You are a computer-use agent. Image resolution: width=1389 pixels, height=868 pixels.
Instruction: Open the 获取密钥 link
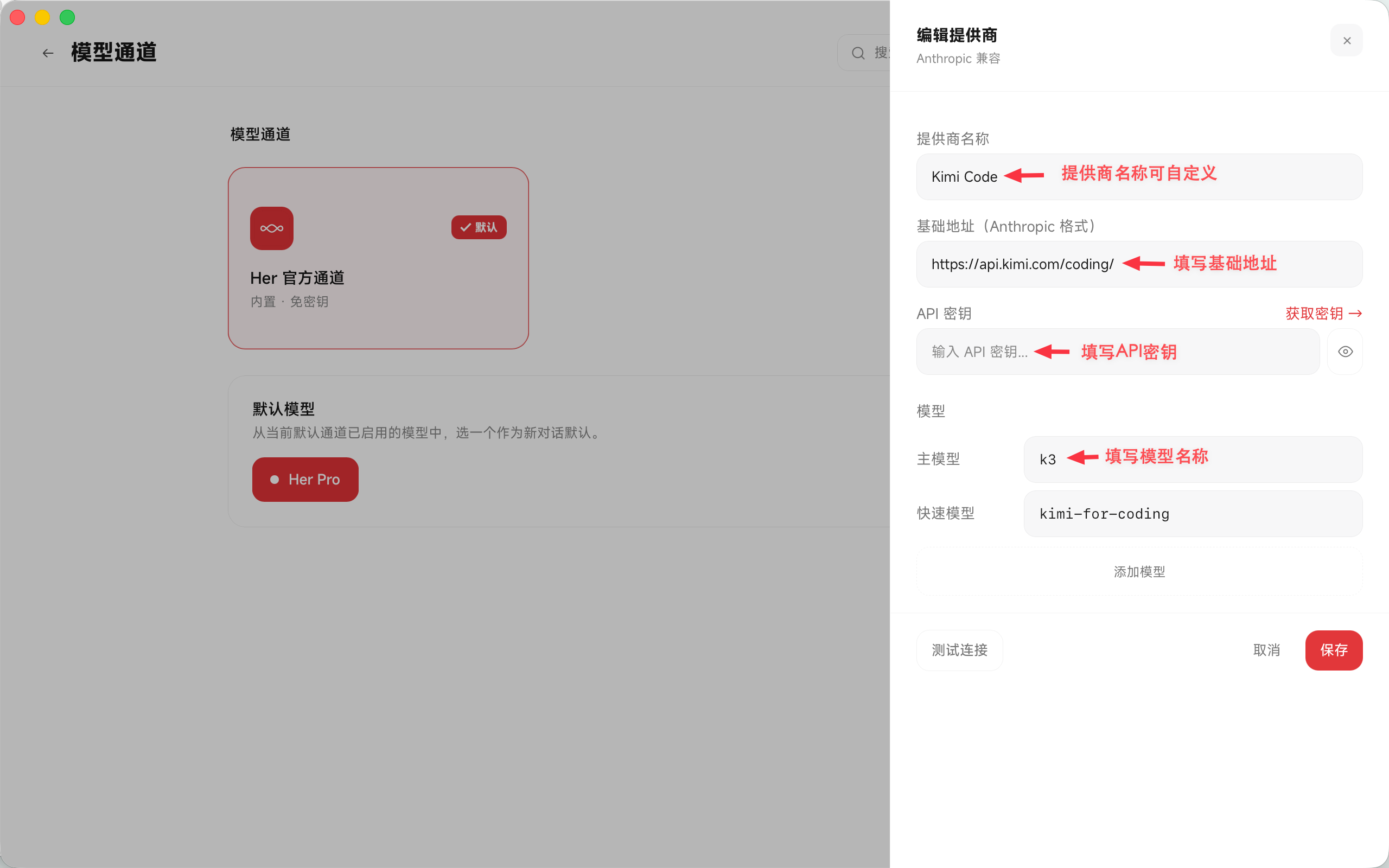[1323, 314]
